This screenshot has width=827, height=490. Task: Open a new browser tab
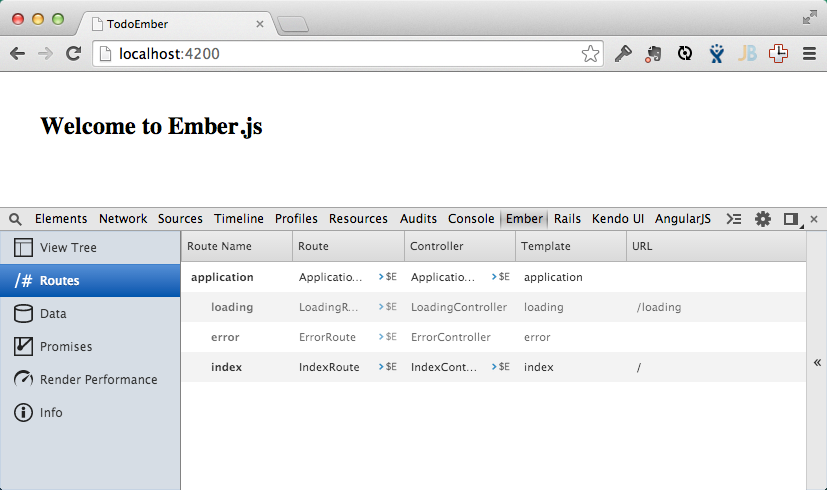click(293, 24)
